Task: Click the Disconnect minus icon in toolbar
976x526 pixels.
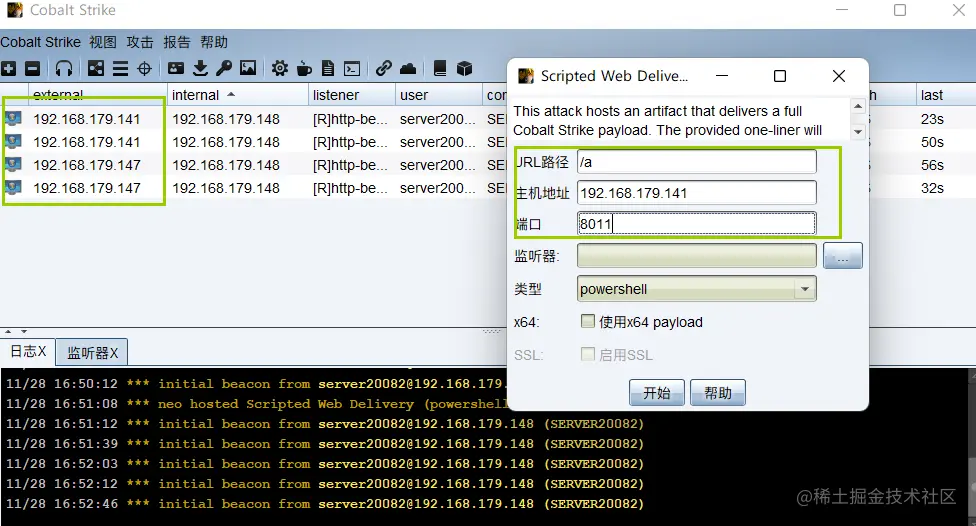Action: pos(32,68)
